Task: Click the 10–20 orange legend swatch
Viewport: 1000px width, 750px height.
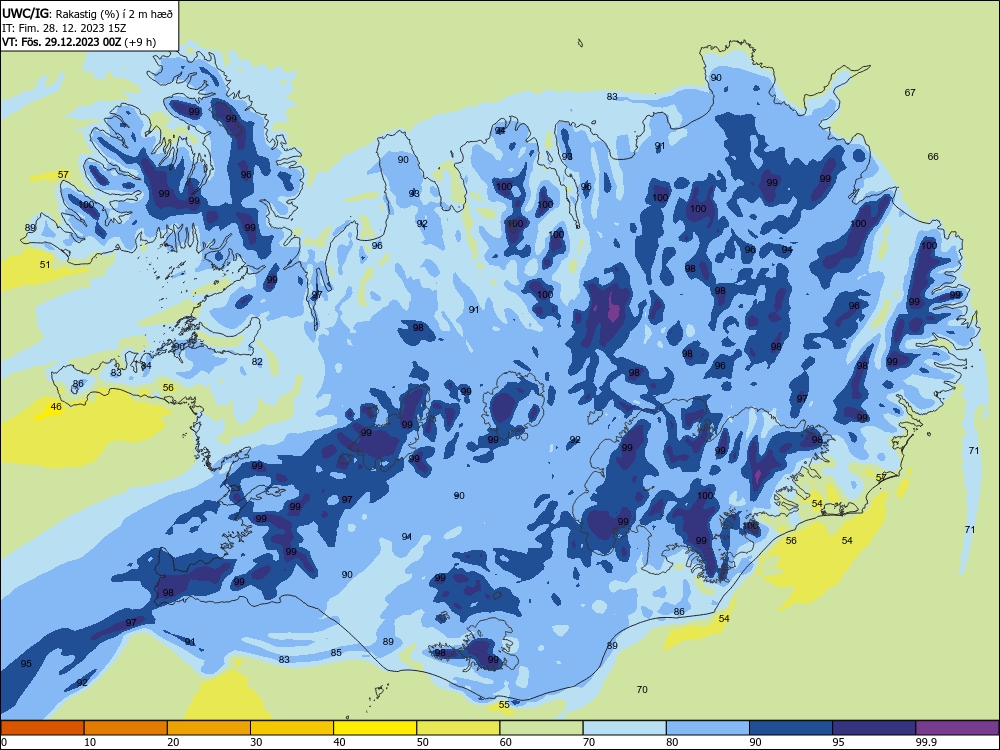Action: (126, 728)
